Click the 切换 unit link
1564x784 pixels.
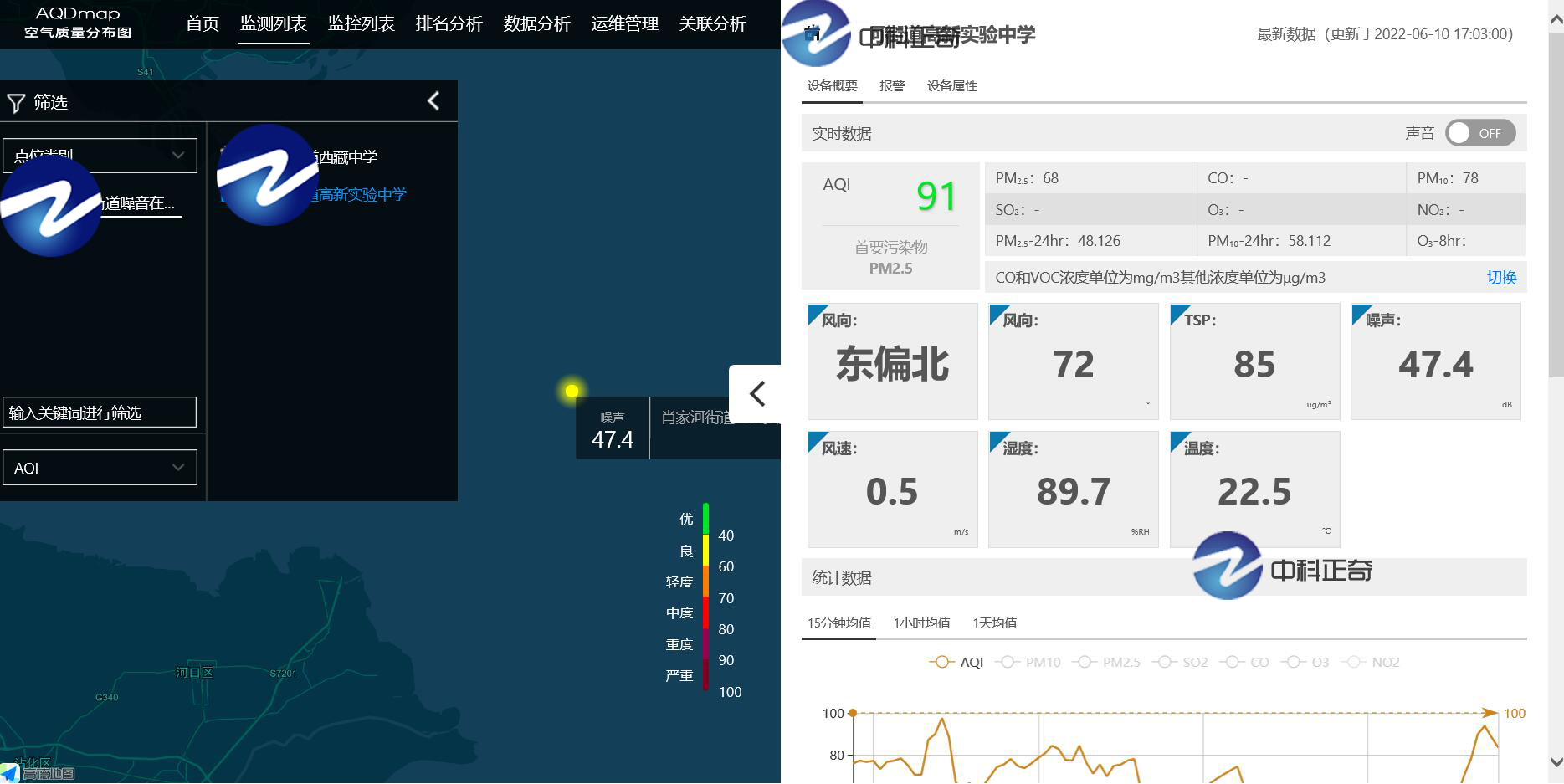tap(1500, 277)
